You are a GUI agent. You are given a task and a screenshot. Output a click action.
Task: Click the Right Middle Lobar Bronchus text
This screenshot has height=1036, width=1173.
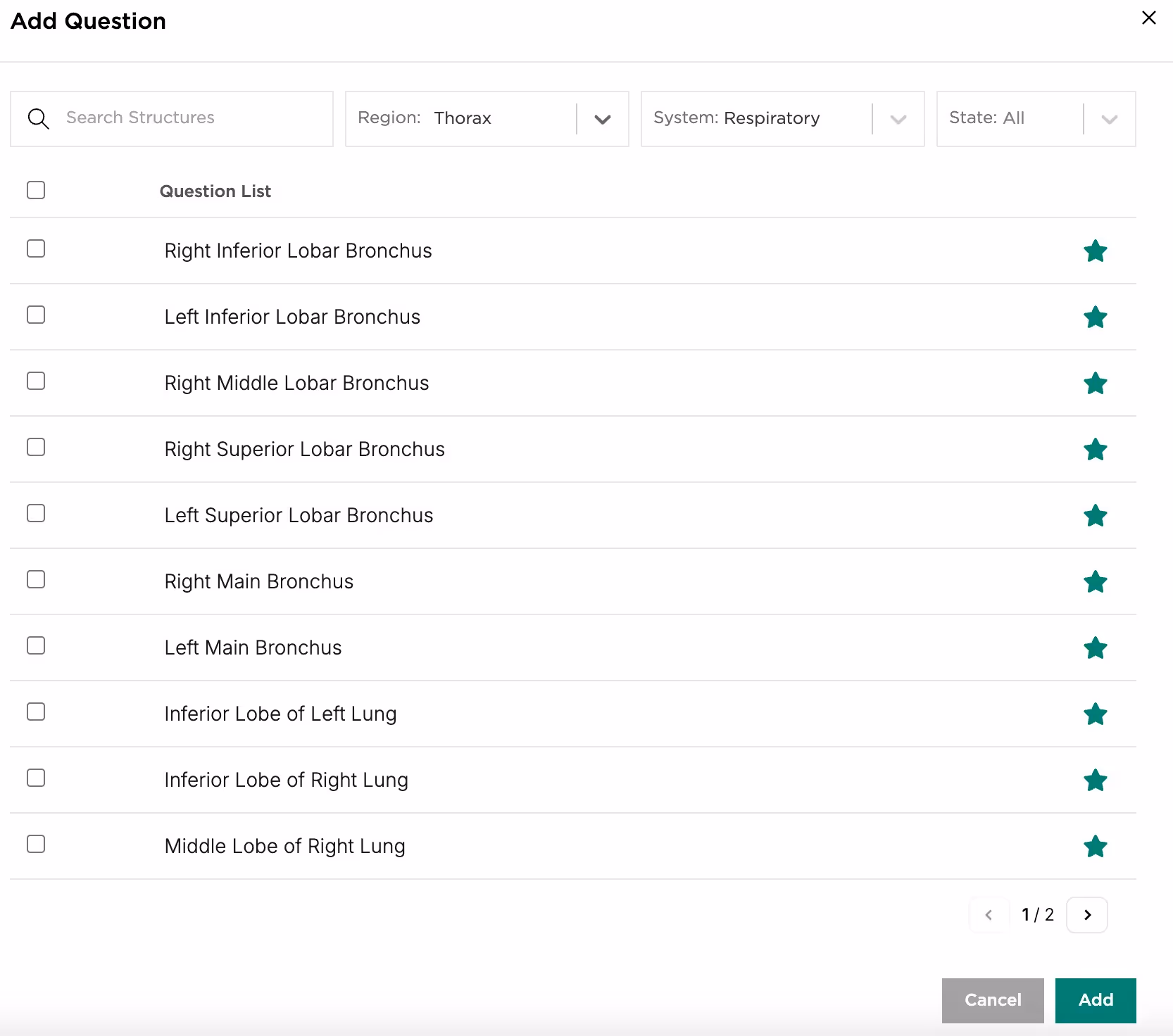tap(296, 384)
